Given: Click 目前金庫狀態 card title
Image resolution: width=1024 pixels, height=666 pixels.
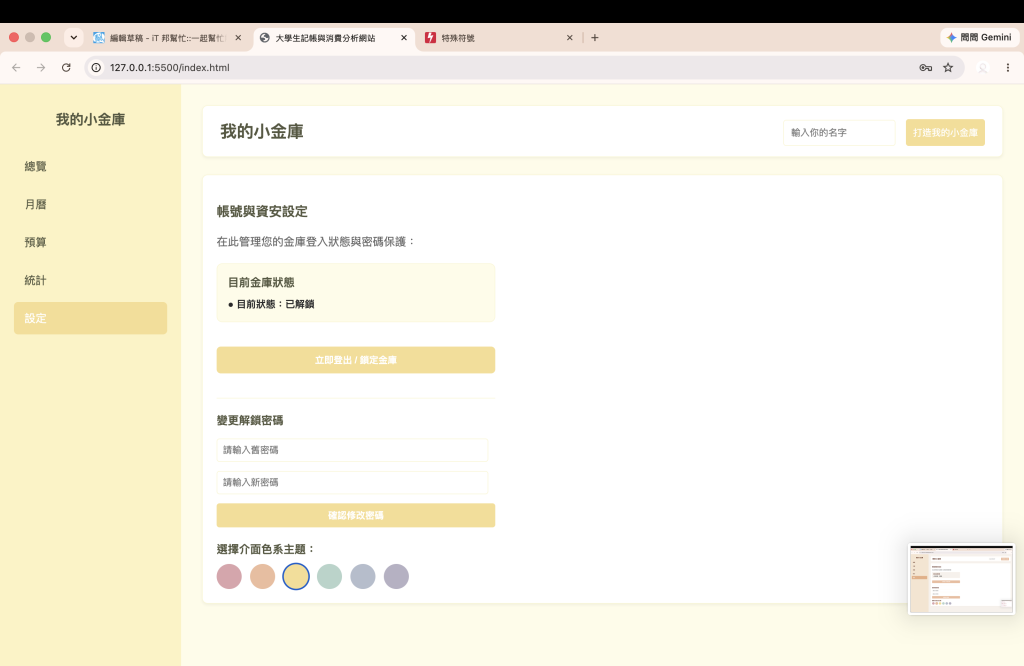Looking at the screenshot, I should pyautogui.click(x=261, y=283).
